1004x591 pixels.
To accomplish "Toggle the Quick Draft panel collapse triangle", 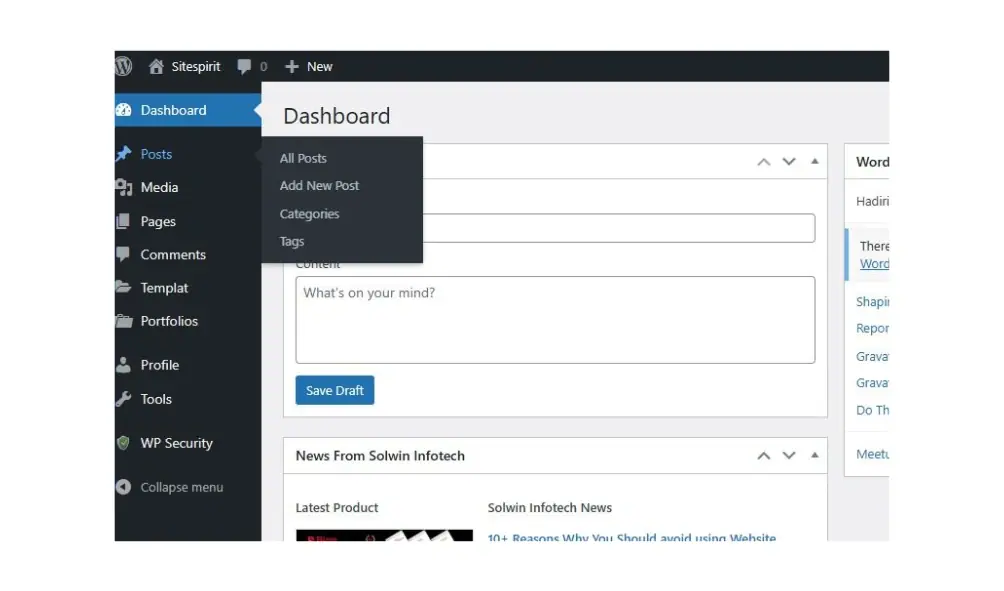I will pyautogui.click(x=814, y=161).
